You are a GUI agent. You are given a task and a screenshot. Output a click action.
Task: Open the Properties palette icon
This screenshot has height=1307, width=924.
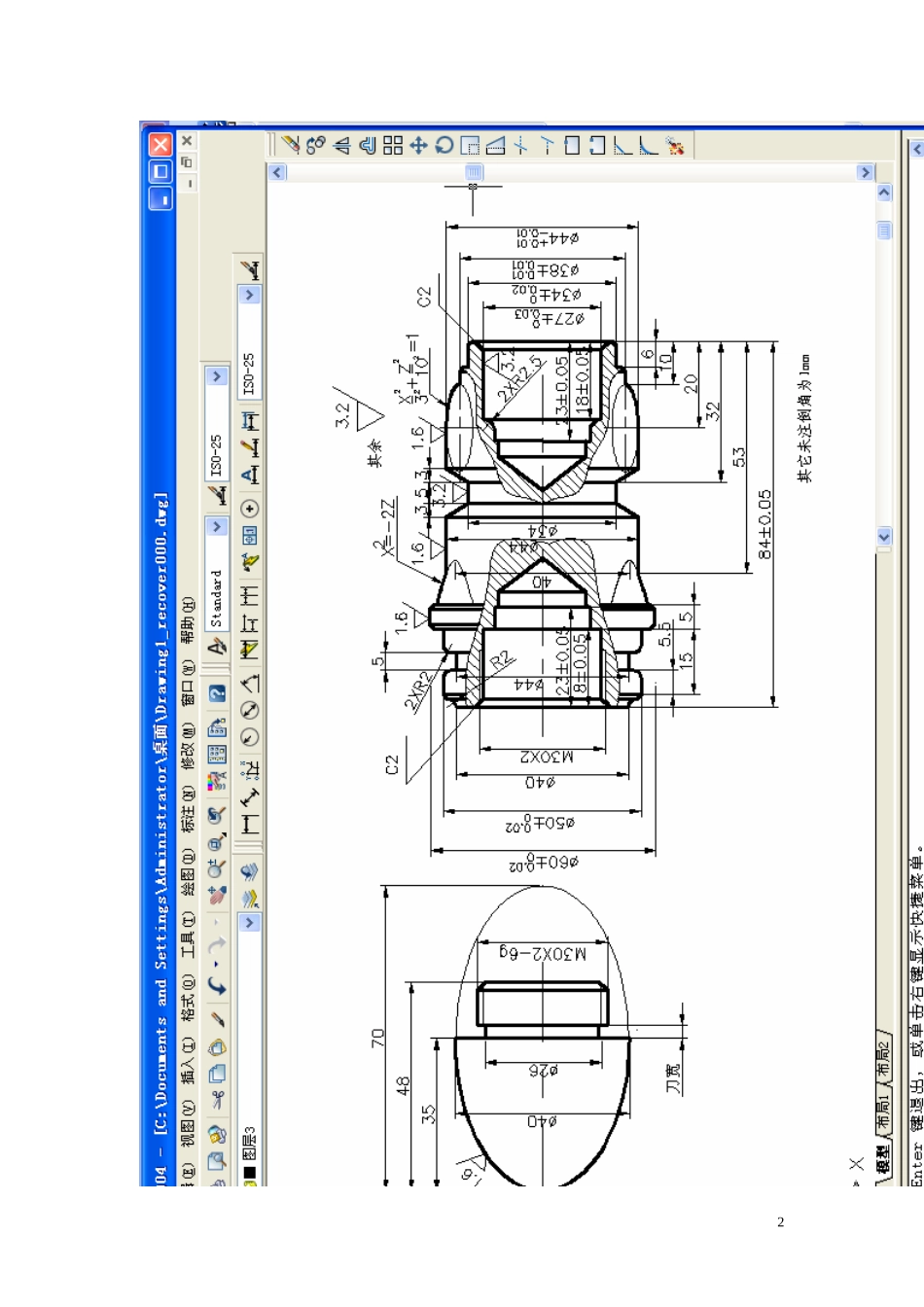point(217,781)
